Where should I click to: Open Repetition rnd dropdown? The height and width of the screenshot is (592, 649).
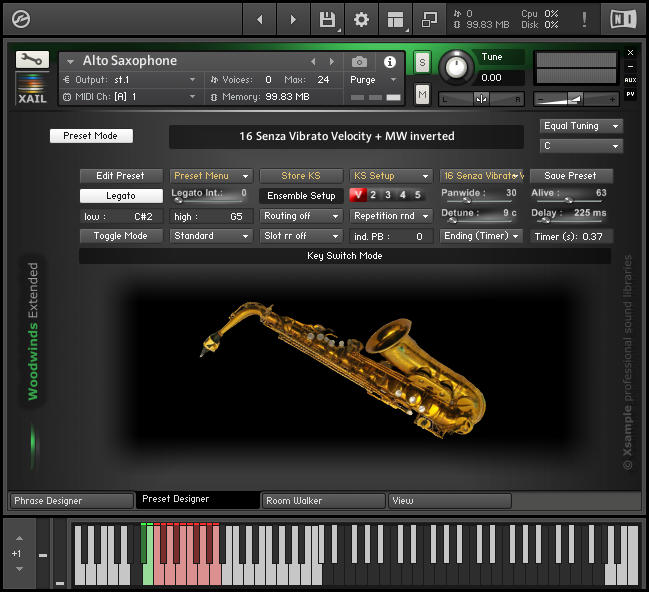coord(391,216)
